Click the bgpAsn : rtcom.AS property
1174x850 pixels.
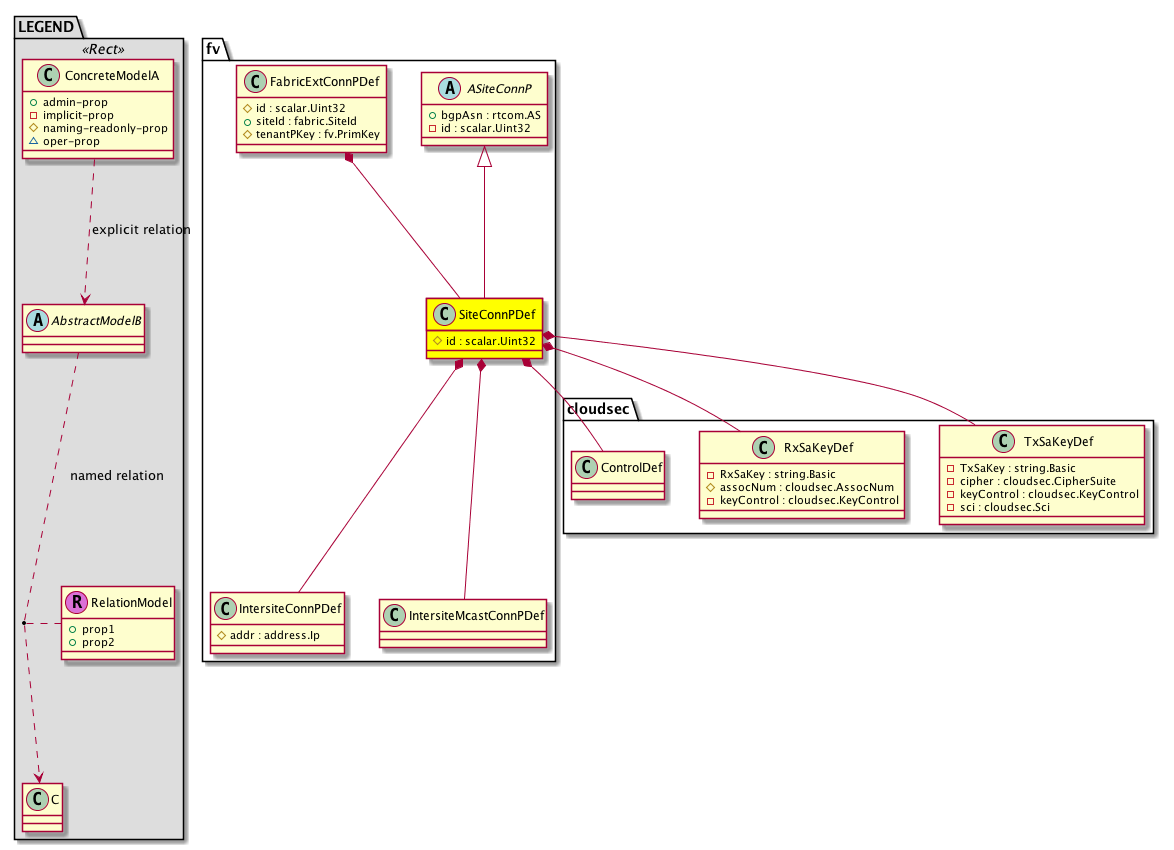(x=482, y=115)
